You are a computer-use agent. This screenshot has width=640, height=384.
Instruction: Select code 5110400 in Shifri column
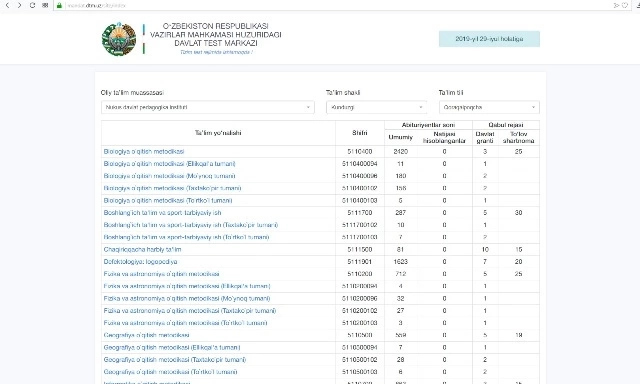[360, 151]
